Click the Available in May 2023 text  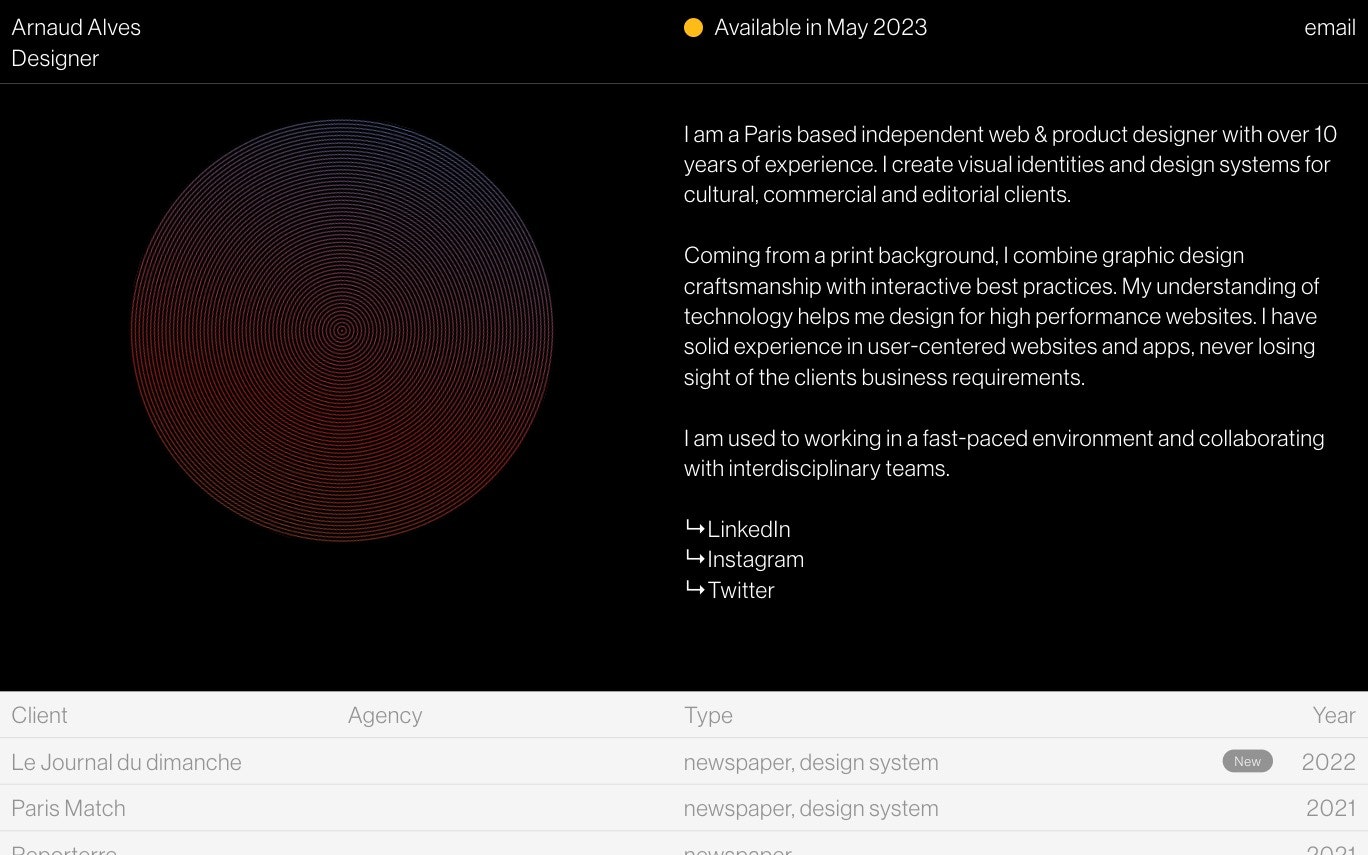coord(821,28)
